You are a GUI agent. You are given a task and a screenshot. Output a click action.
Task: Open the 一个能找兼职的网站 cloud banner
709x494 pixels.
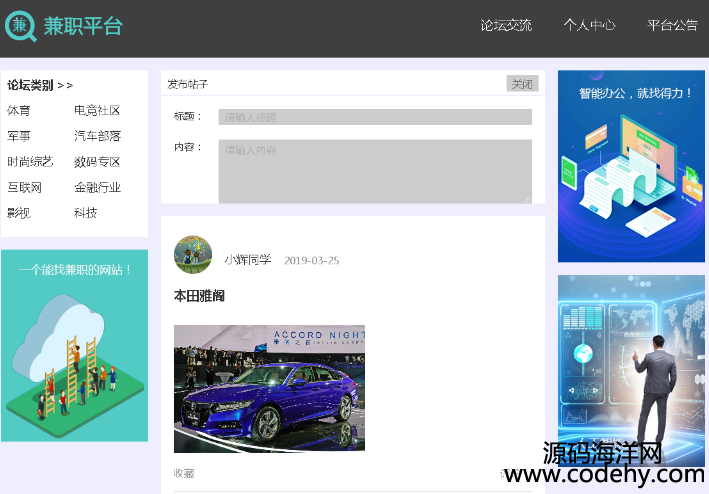[75, 346]
